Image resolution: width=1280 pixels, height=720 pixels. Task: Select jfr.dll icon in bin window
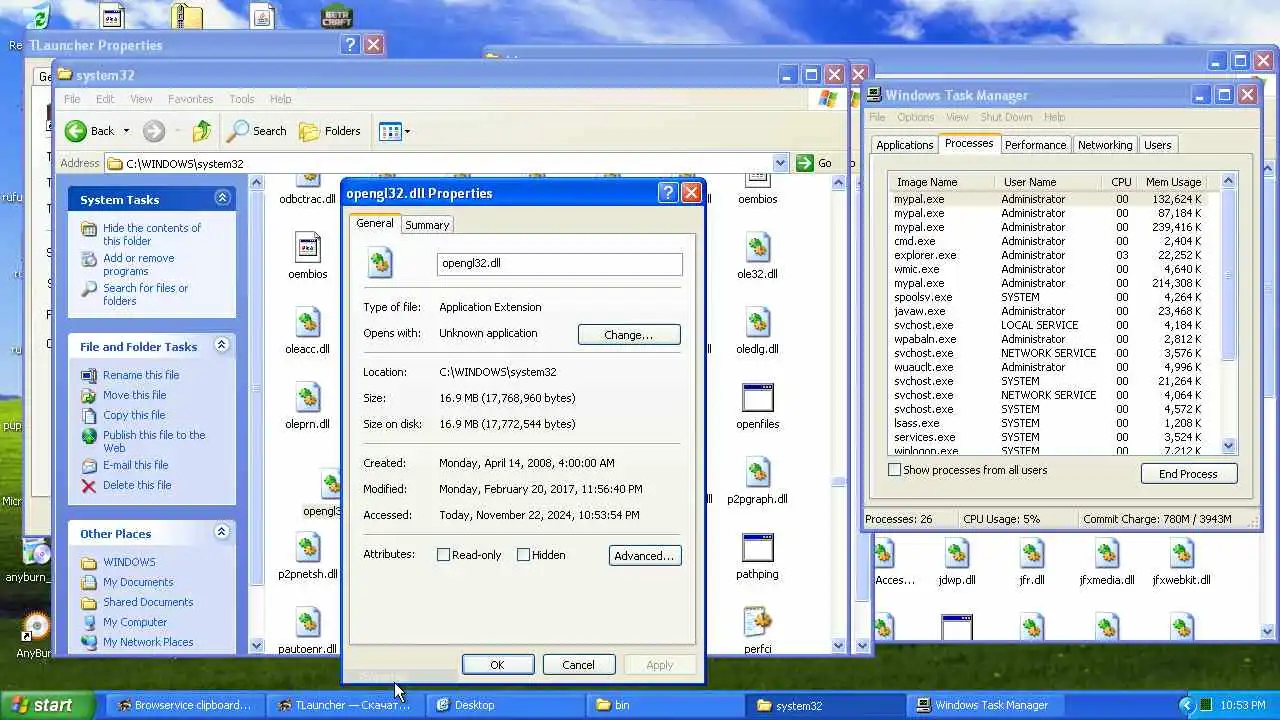[1032, 553]
